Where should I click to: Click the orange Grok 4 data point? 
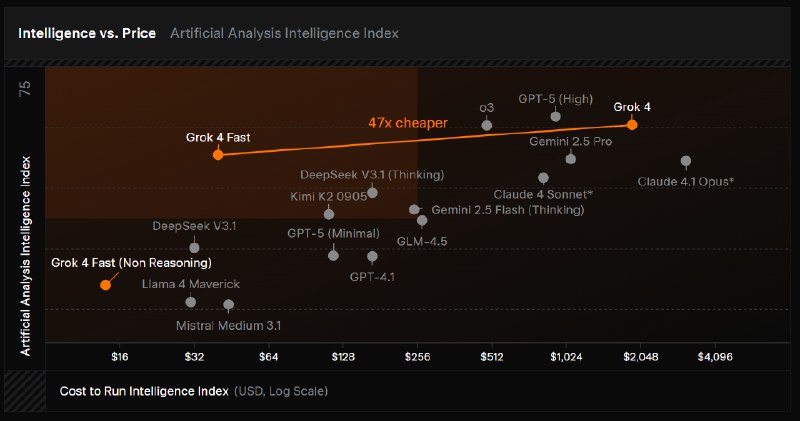pos(632,125)
